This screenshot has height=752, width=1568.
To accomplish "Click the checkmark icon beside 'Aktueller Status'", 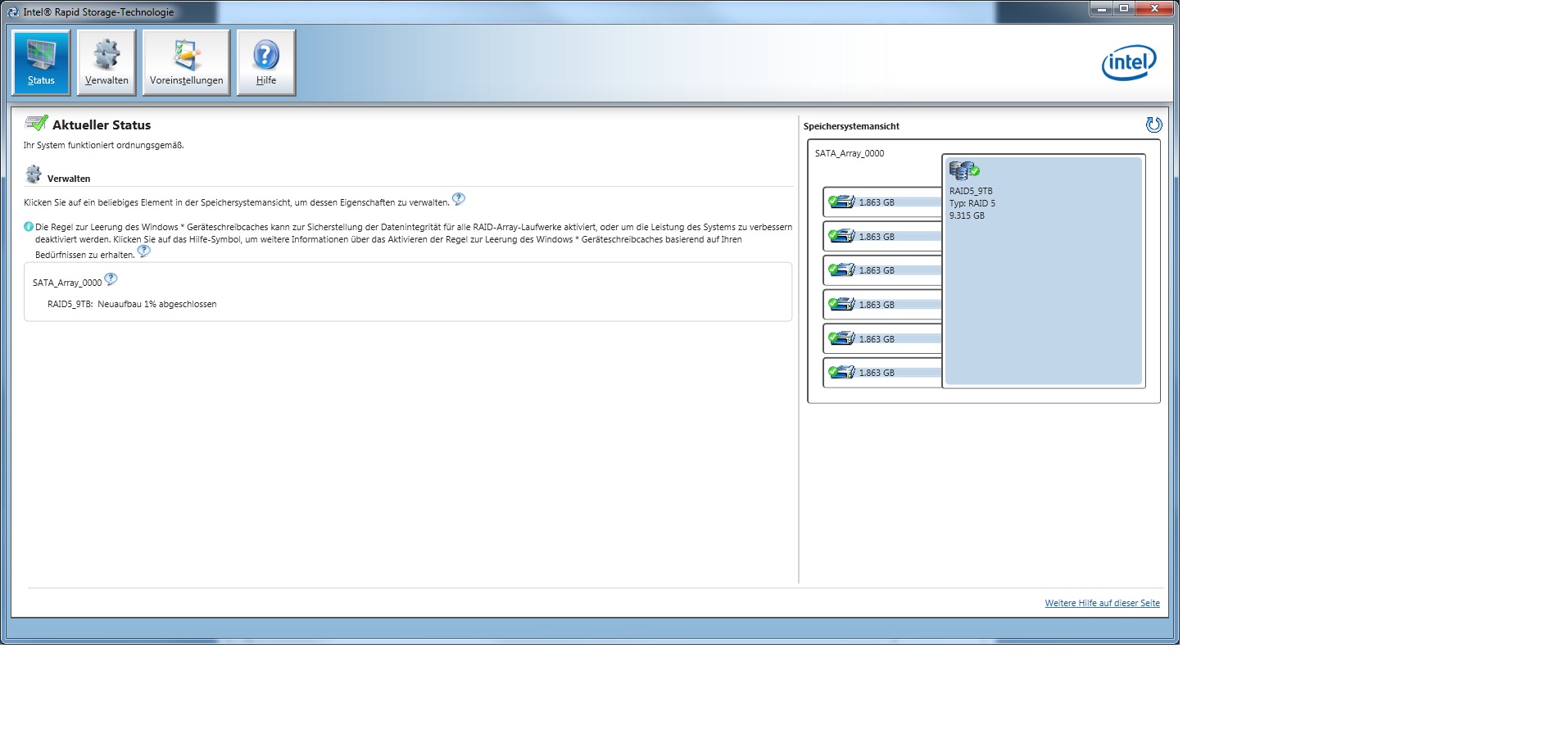I will click(x=36, y=124).
